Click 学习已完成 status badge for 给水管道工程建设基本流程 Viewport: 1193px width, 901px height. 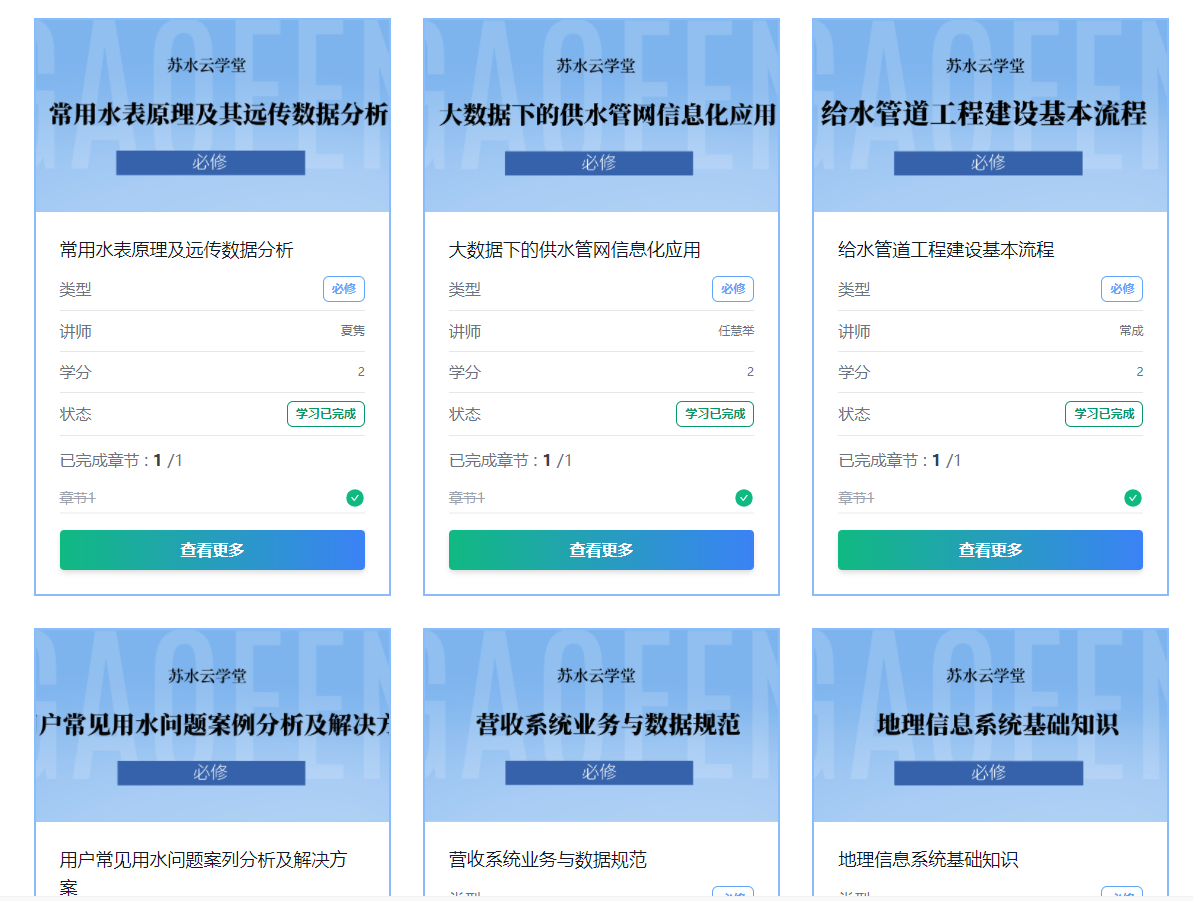pyautogui.click(x=1104, y=414)
